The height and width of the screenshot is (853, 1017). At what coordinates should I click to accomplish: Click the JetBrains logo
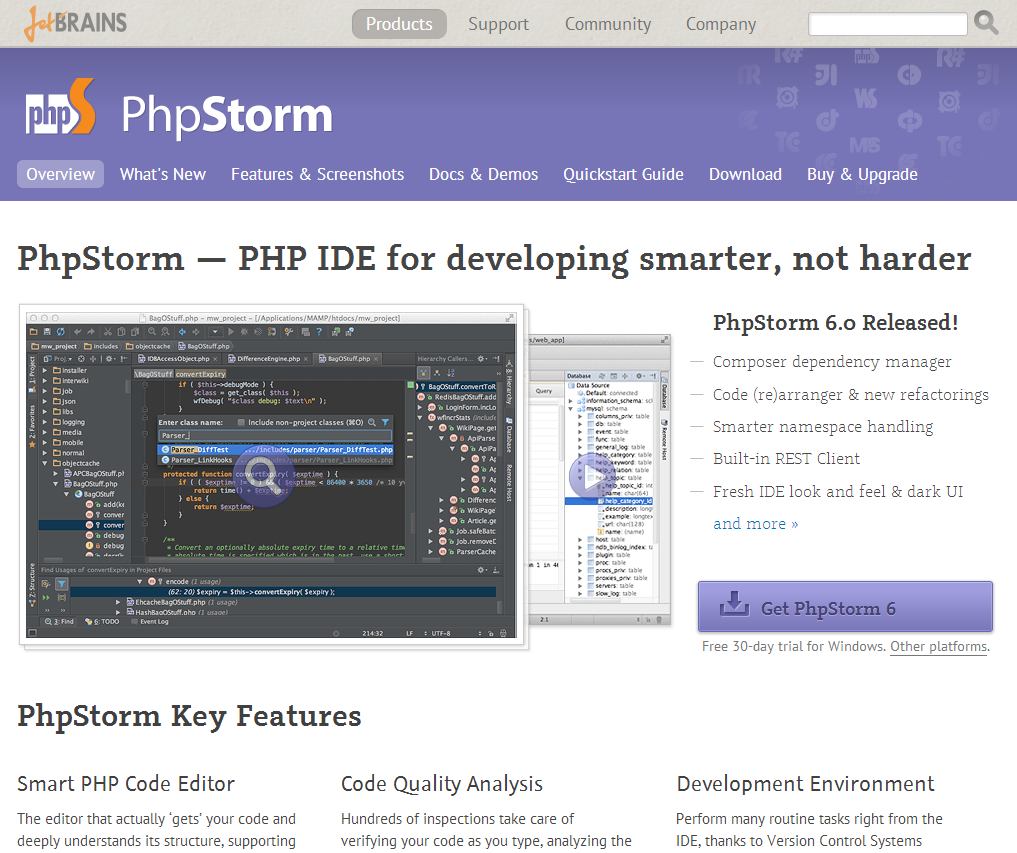tap(75, 23)
